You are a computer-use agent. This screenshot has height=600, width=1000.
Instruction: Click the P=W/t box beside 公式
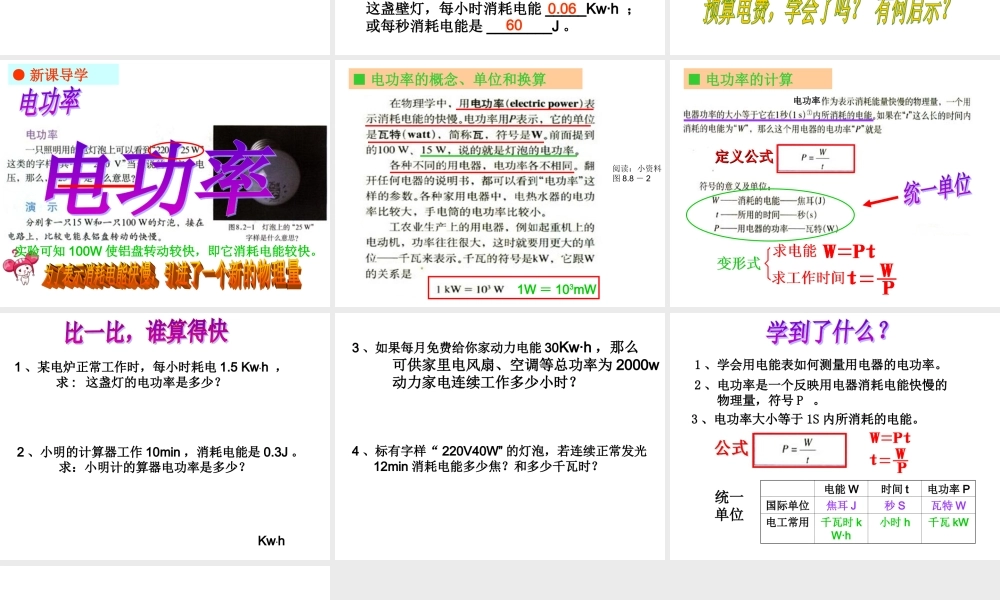(x=799, y=450)
